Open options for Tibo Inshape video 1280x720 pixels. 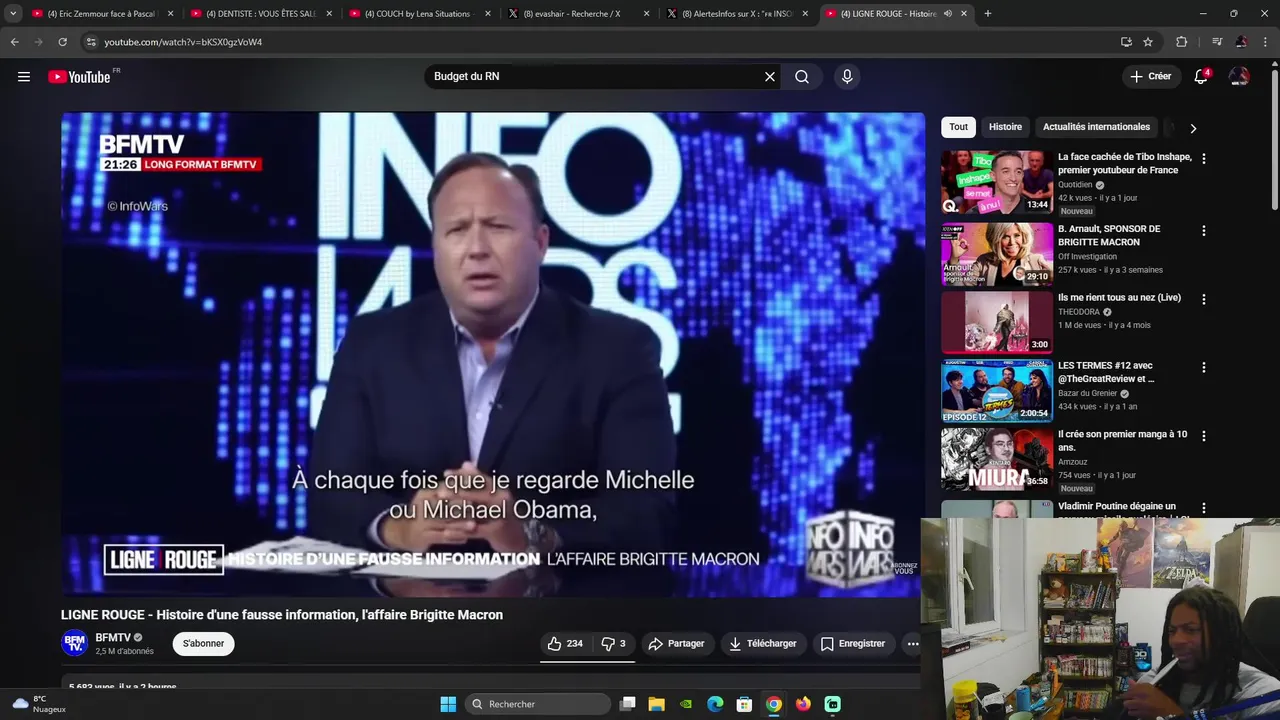1204,159
